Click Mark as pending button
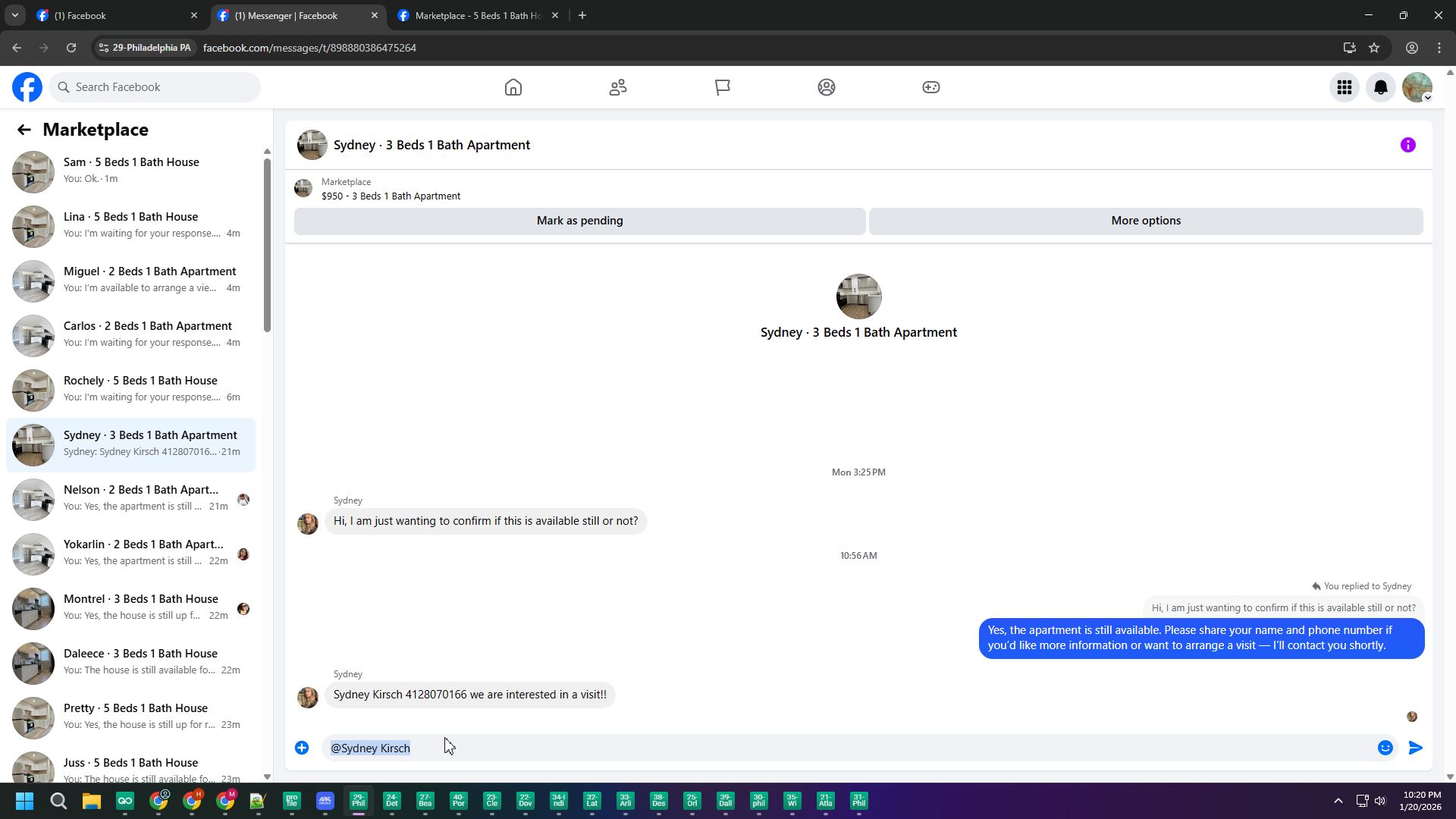The width and height of the screenshot is (1456, 819). pyautogui.click(x=580, y=221)
